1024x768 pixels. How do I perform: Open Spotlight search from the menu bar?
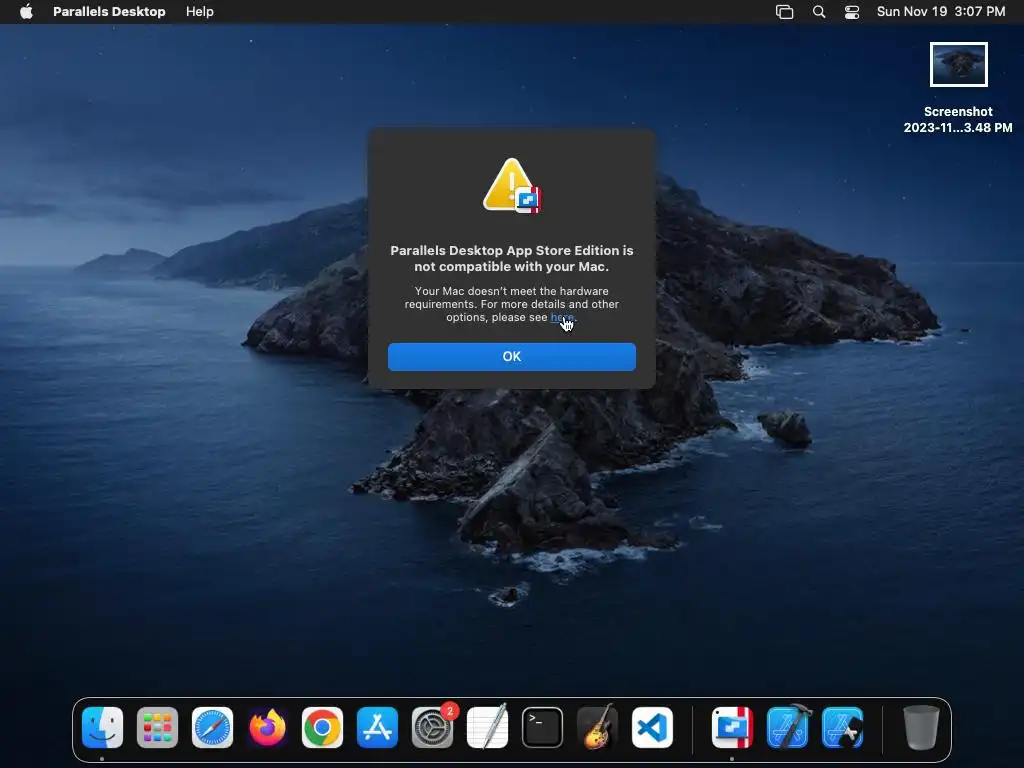click(x=818, y=12)
